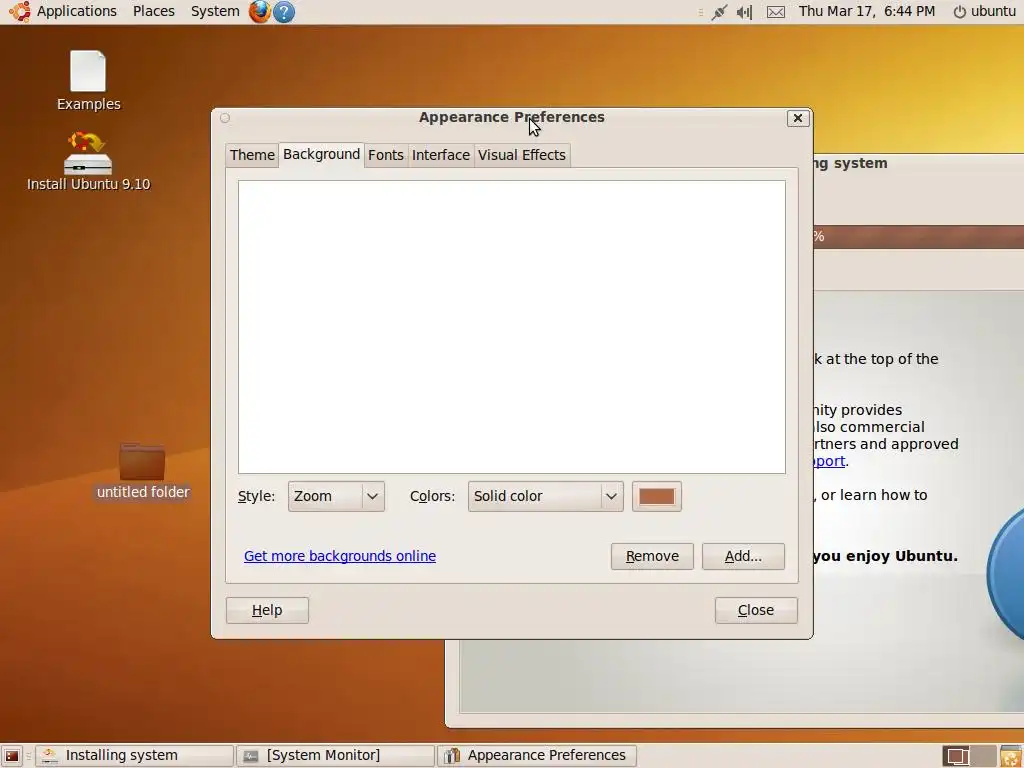Switch to second workspace in switcher
Screen dimensions: 1024x768
[983, 756]
